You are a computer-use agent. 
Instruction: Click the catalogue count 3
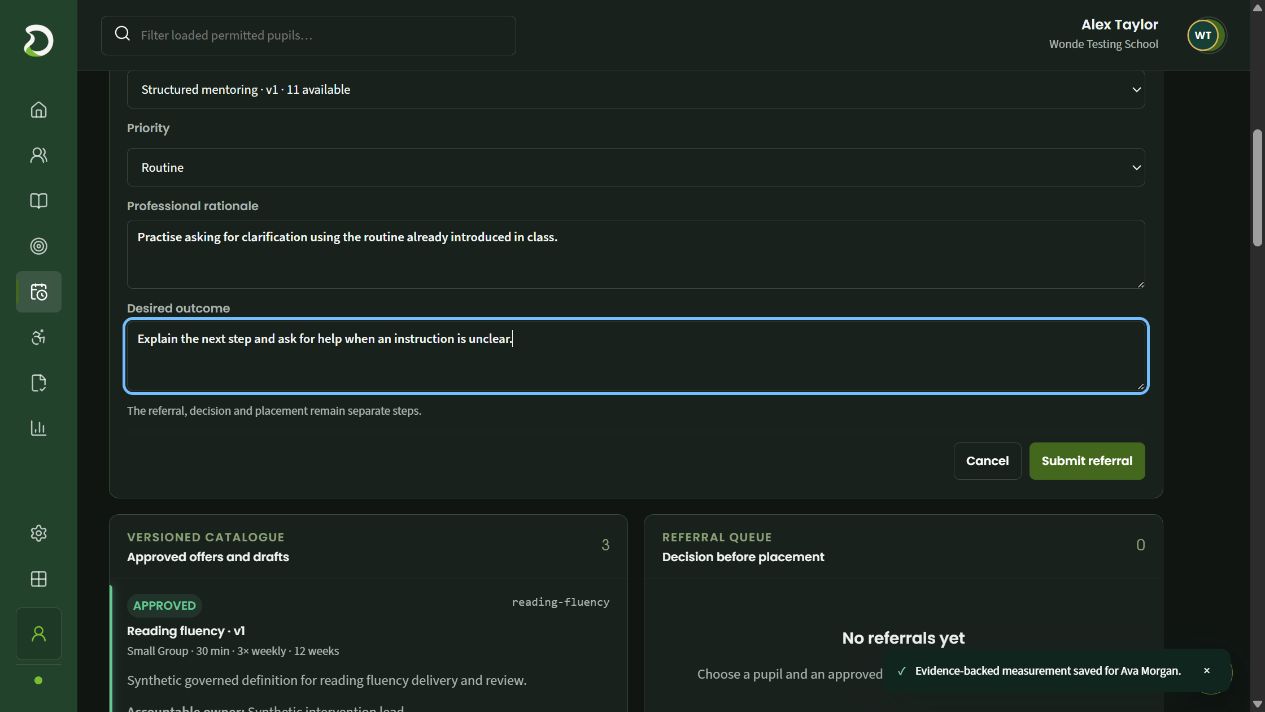click(605, 545)
